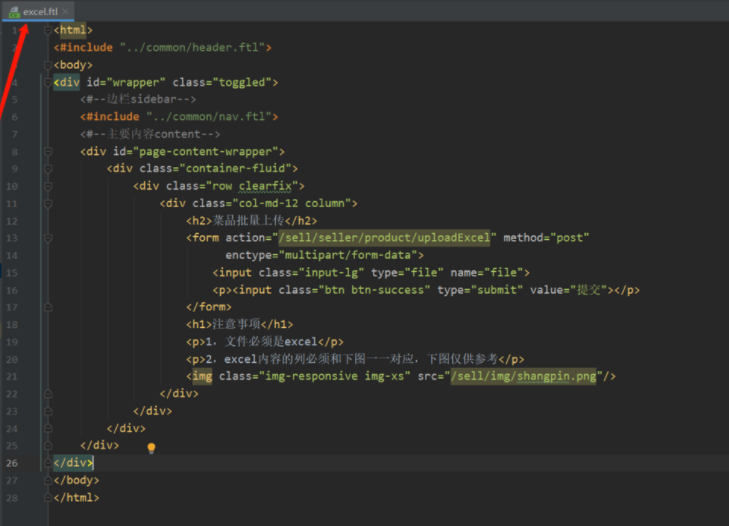Fold the form tag on line 13
Image resolution: width=729 pixels, height=526 pixels.
pyautogui.click(x=47, y=238)
